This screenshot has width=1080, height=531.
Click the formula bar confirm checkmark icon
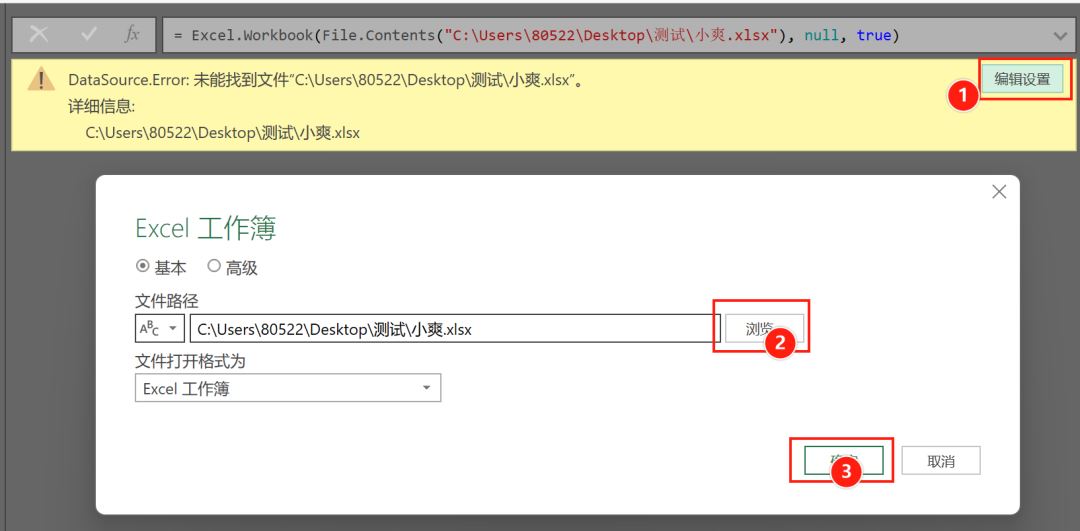pos(87,35)
